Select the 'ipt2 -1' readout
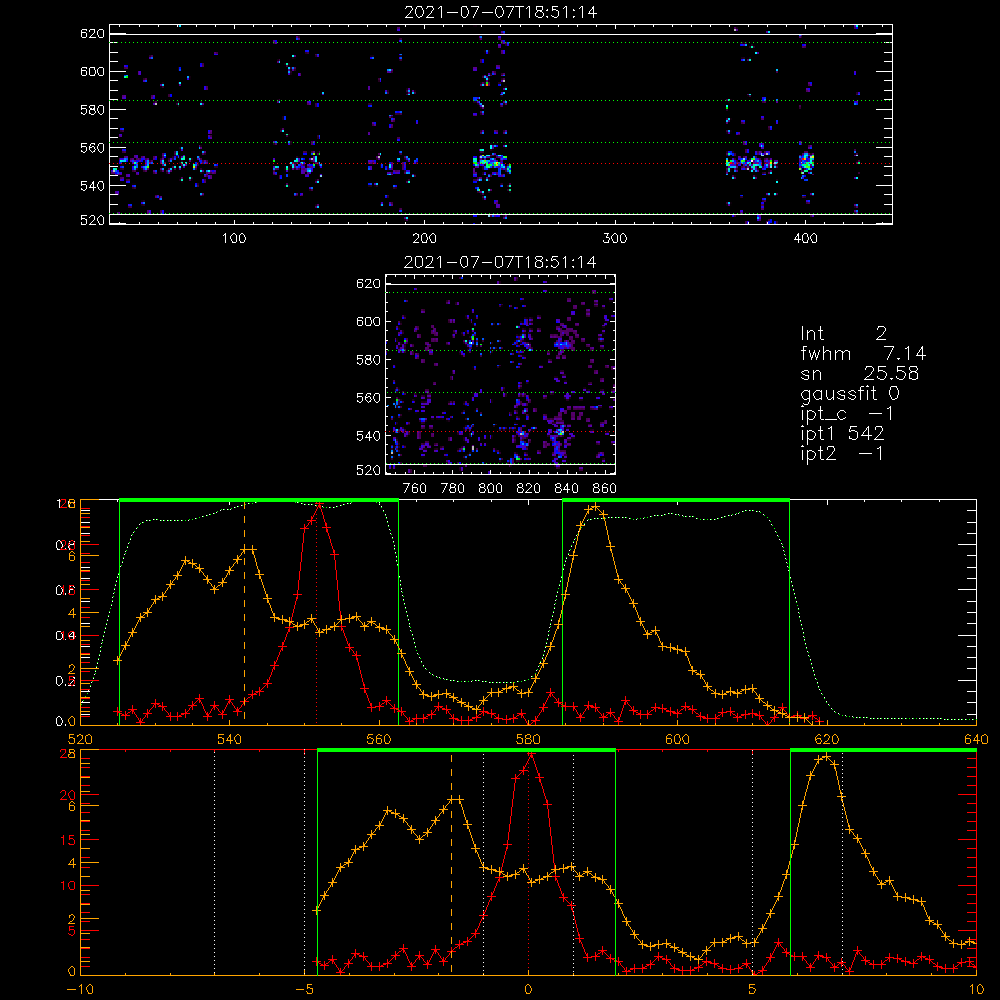Screen dimensions: 1000x1000 coord(842,453)
